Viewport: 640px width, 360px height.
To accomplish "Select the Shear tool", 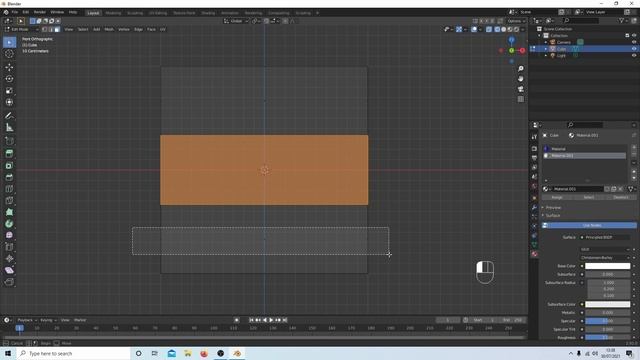I will [x=9, y=270].
